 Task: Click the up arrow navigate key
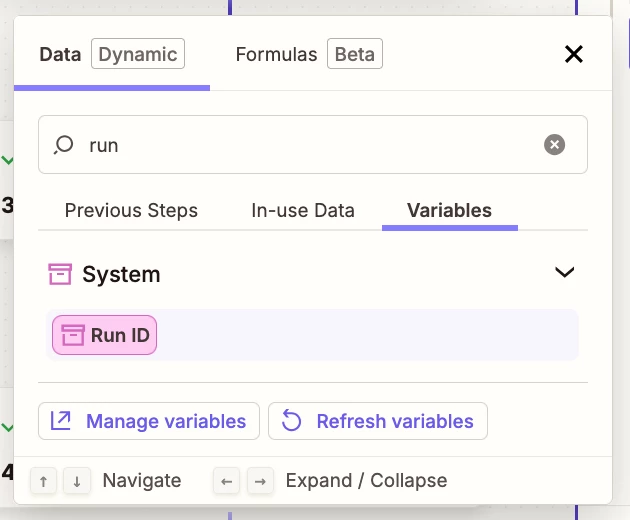[x=43, y=481]
